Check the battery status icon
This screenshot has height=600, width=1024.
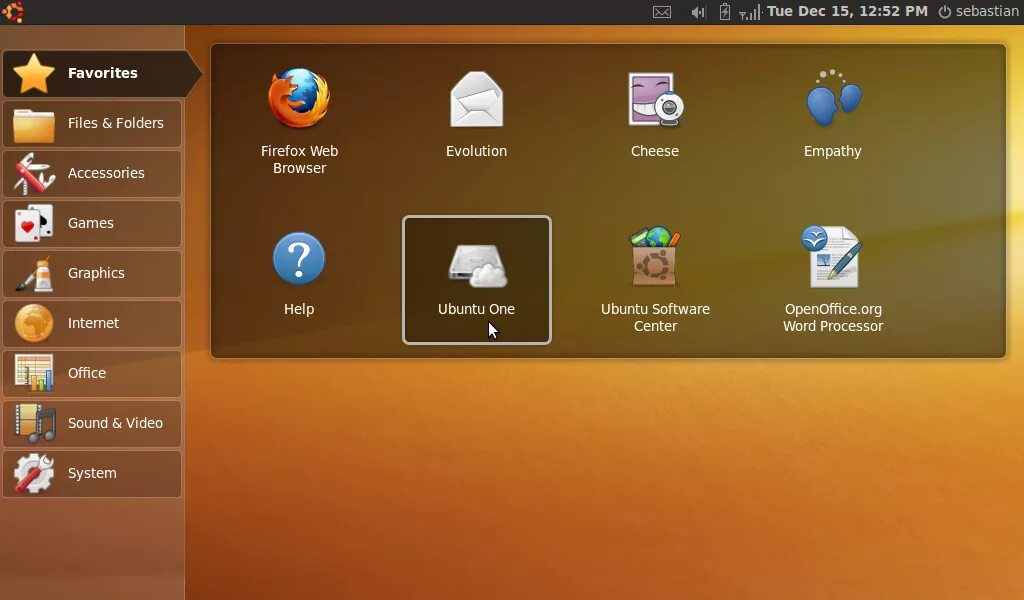click(x=724, y=12)
